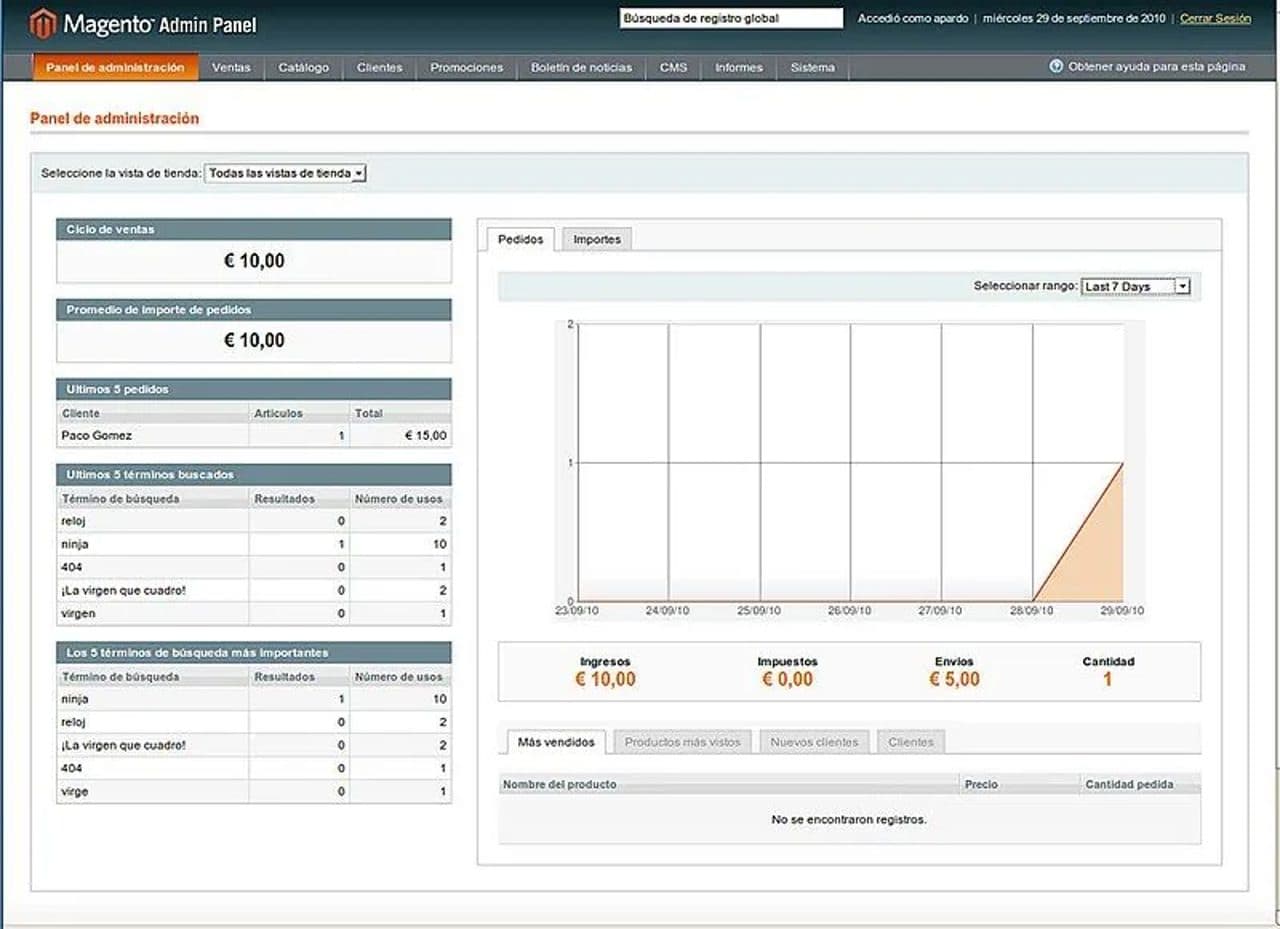Click 'ninja' in top search terms
This screenshot has height=929, width=1280.
coord(75,699)
